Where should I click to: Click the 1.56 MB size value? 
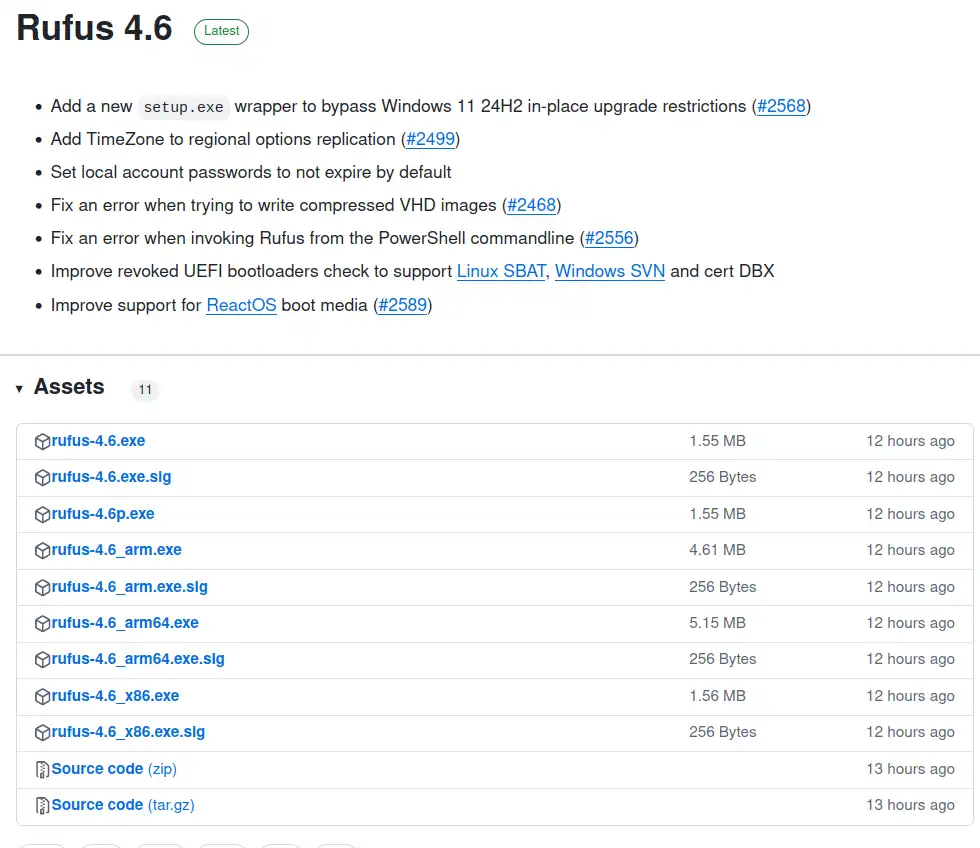[718, 696]
